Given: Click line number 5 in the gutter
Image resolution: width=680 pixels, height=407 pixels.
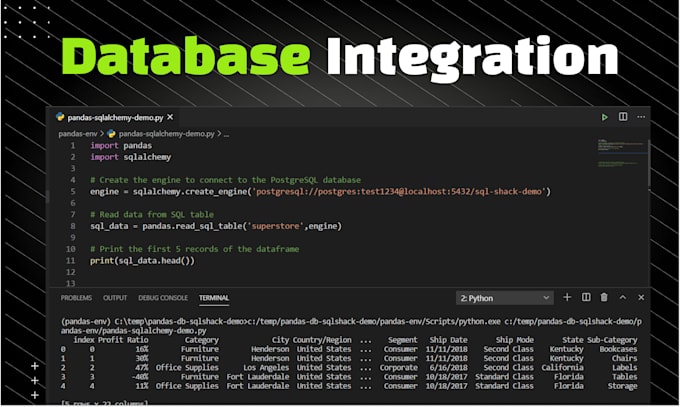Looking at the screenshot, I should coord(72,191).
